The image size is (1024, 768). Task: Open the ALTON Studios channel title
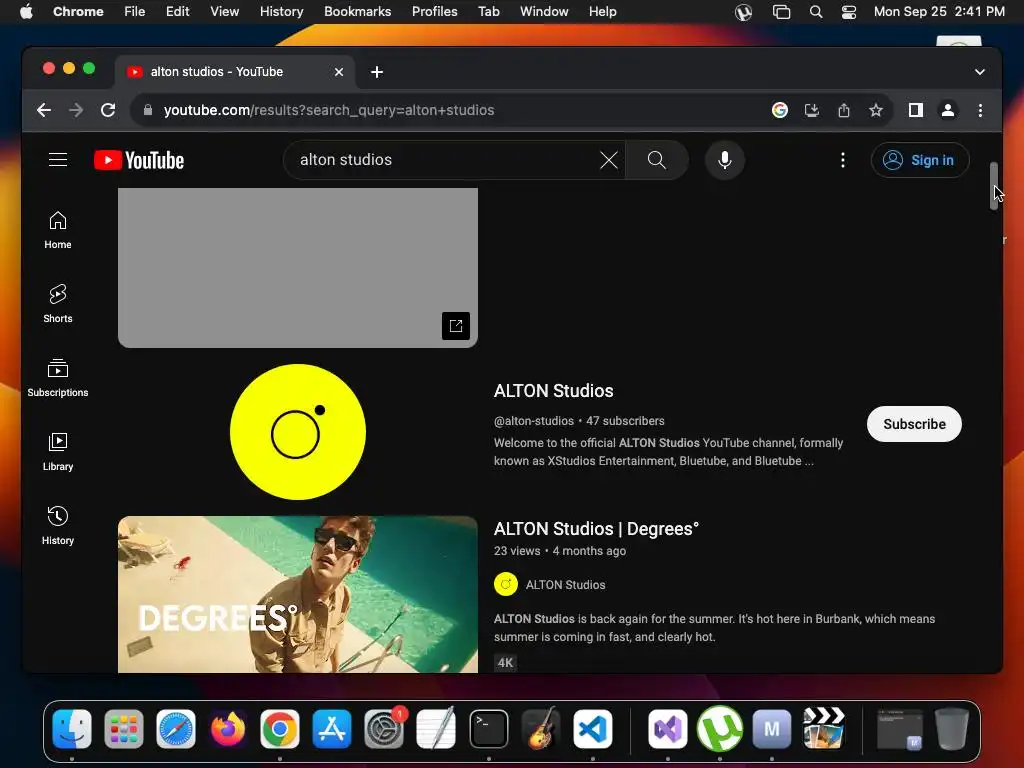click(x=554, y=391)
